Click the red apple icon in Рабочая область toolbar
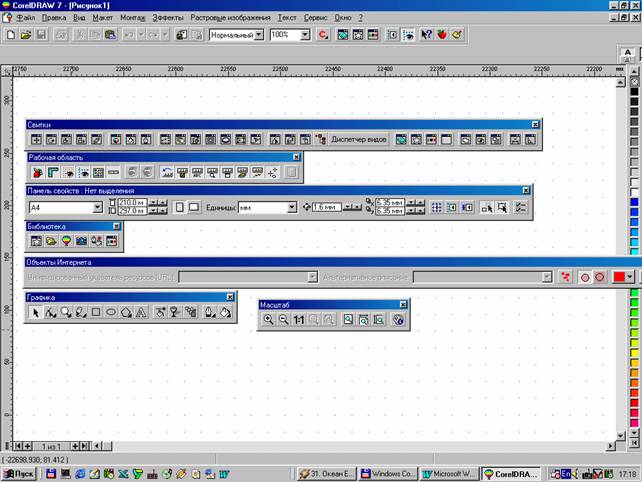 coord(38,172)
